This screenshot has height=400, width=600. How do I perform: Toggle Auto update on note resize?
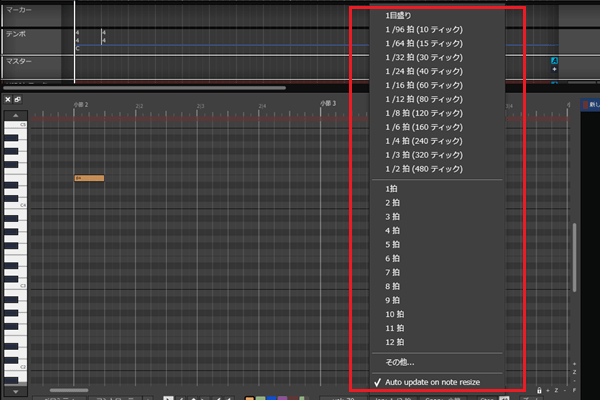point(429,381)
